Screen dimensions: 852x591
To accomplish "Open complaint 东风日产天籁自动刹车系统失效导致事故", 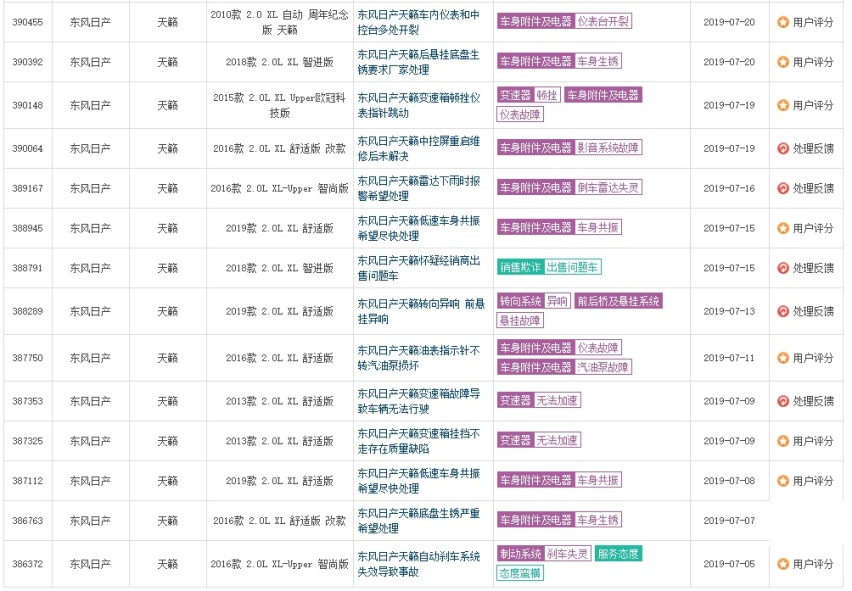I will (418, 564).
